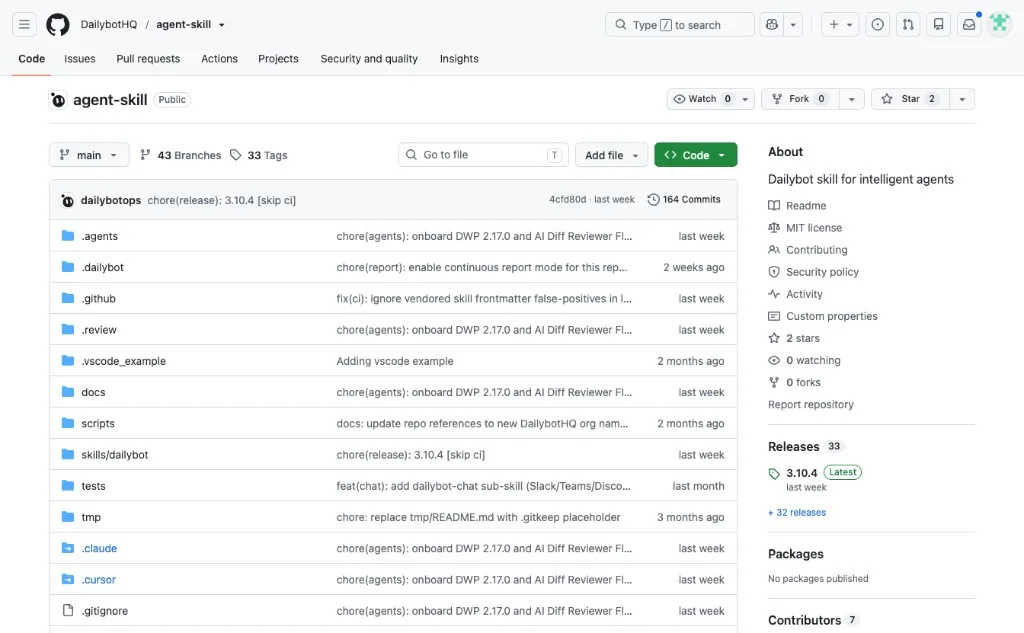Open the user avatar menu

(999, 25)
